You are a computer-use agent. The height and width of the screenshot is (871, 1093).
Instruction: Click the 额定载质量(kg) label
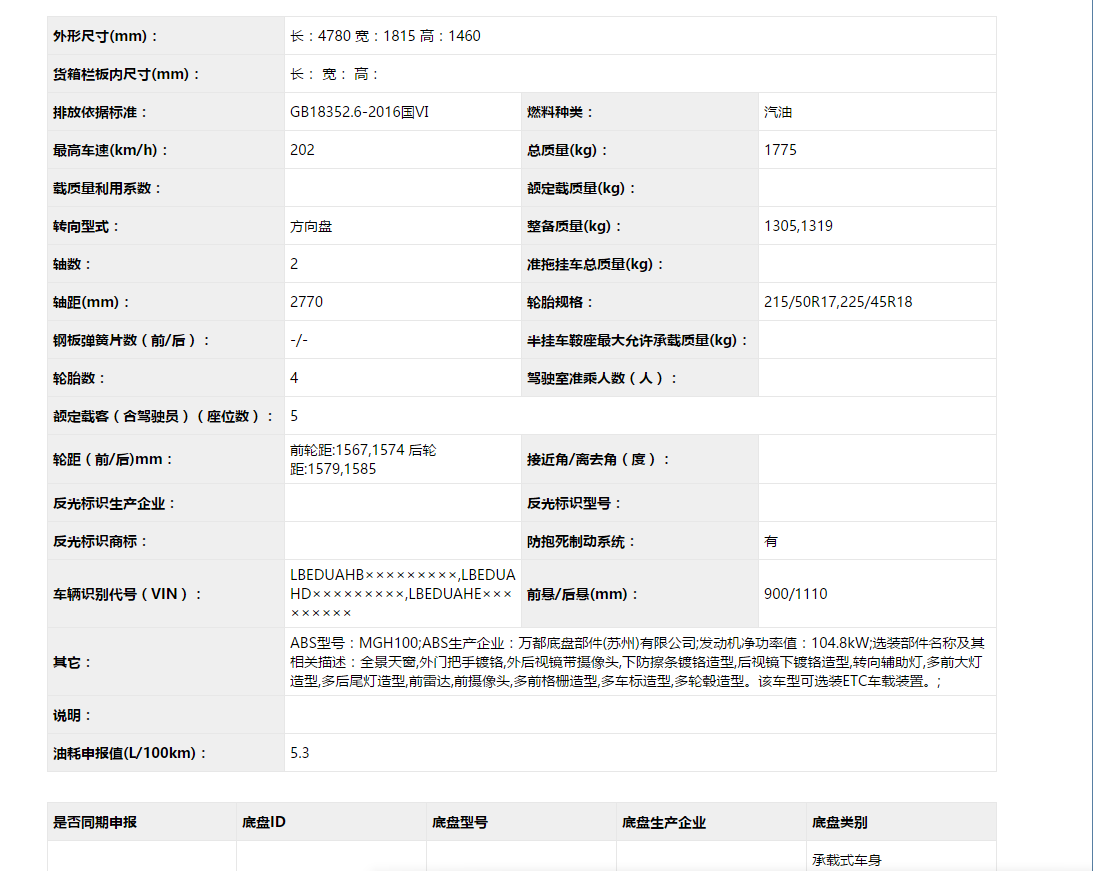pos(581,188)
